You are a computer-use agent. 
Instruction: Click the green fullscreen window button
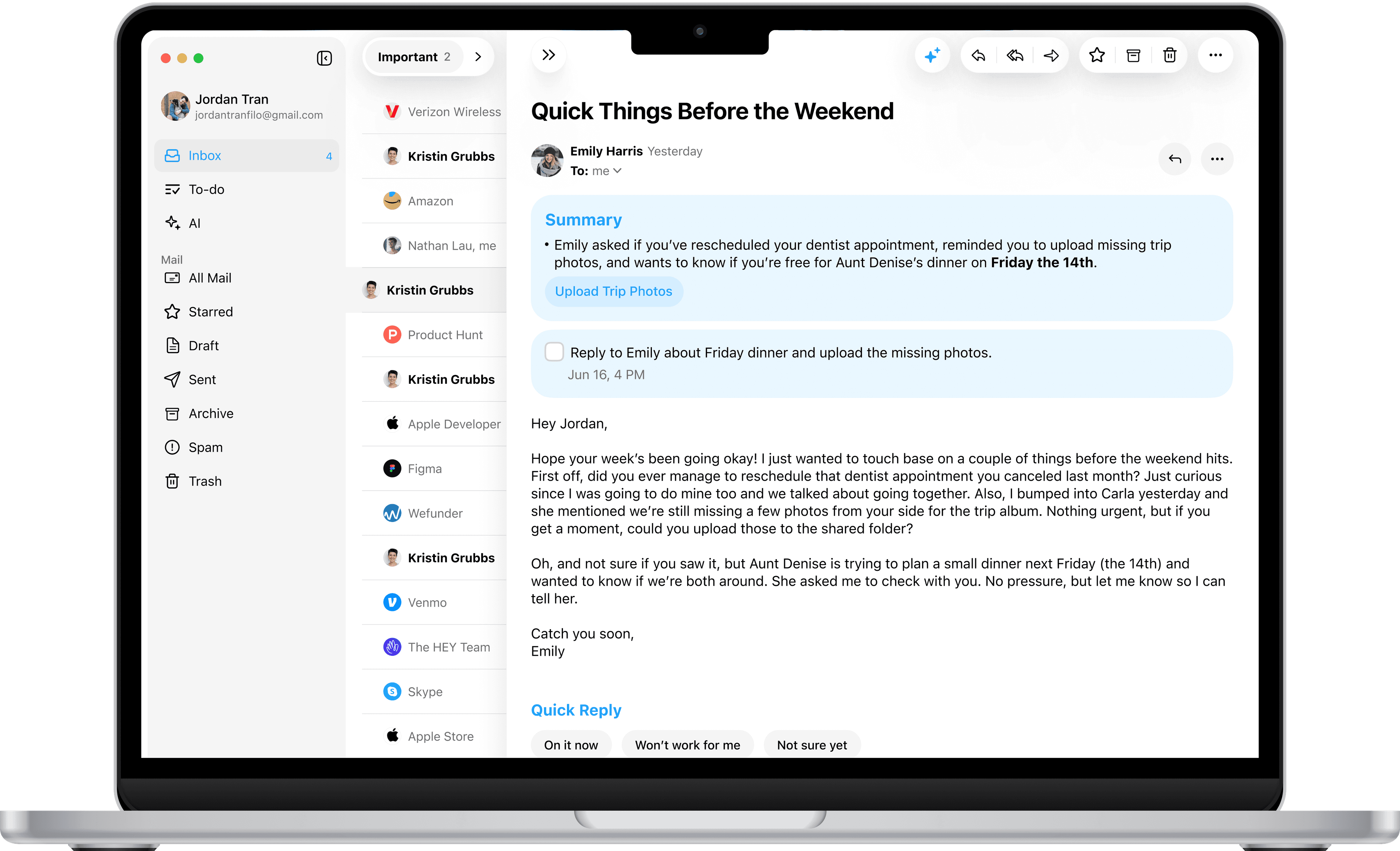pos(198,58)
